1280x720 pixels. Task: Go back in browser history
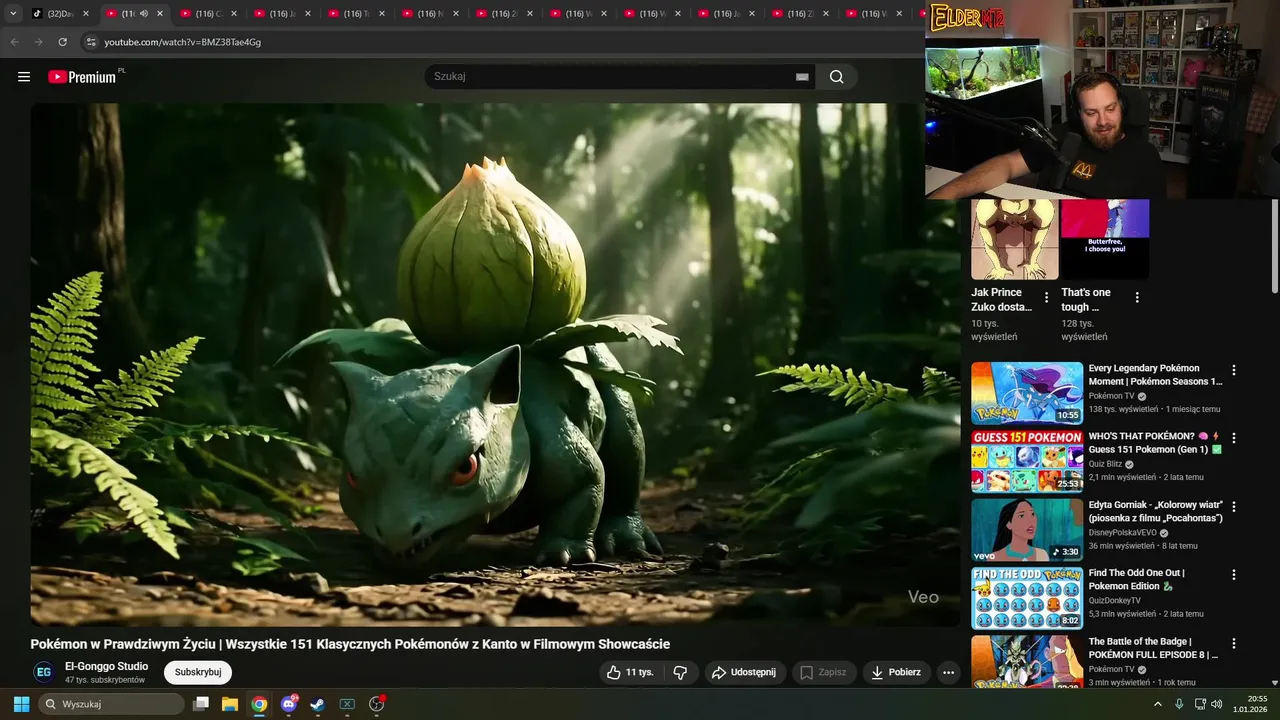click(14, 42)
